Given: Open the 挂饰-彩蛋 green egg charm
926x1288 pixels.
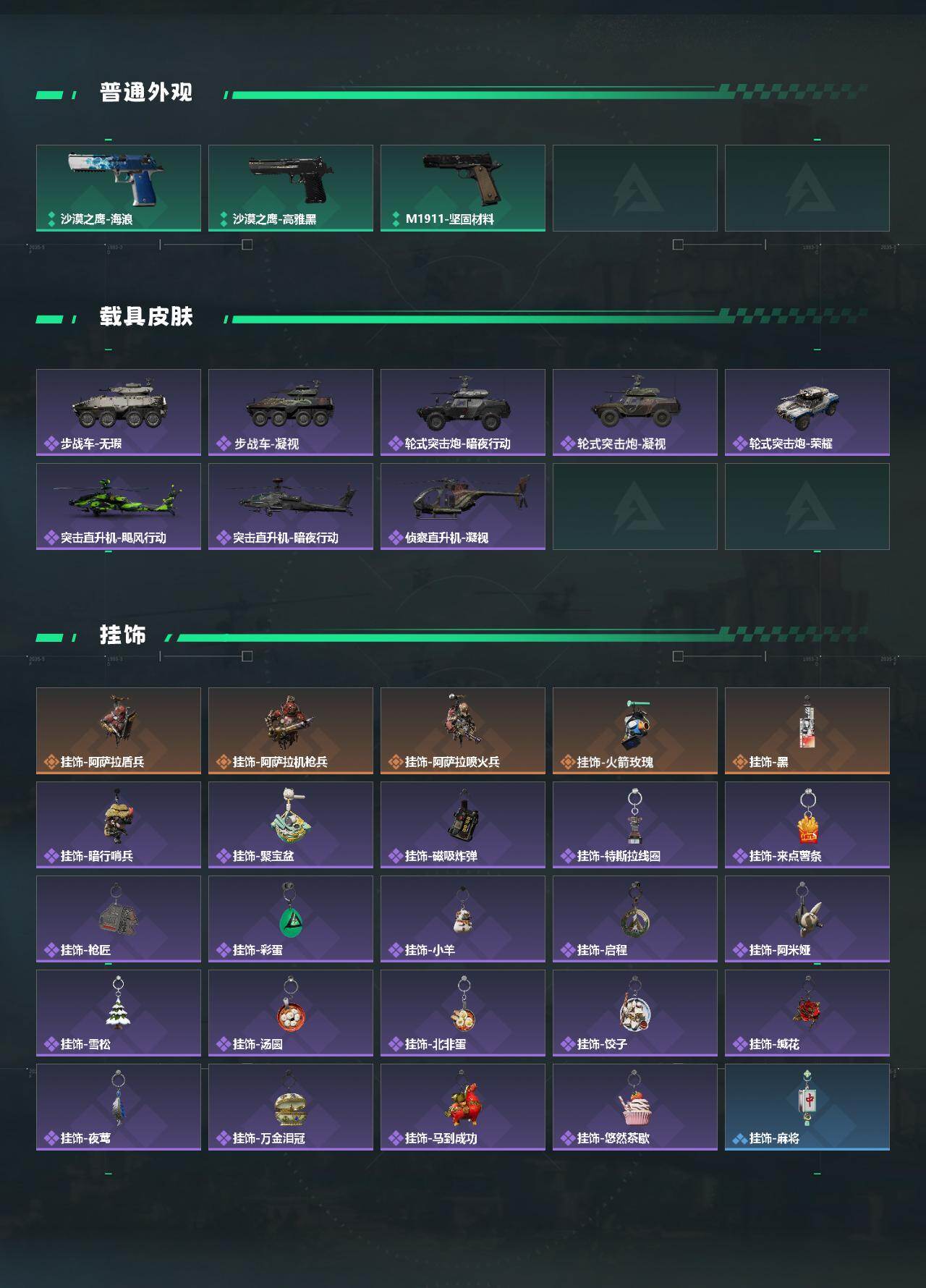Looking at the screenshot, I should pyautogui.click(x=291, y=919).
